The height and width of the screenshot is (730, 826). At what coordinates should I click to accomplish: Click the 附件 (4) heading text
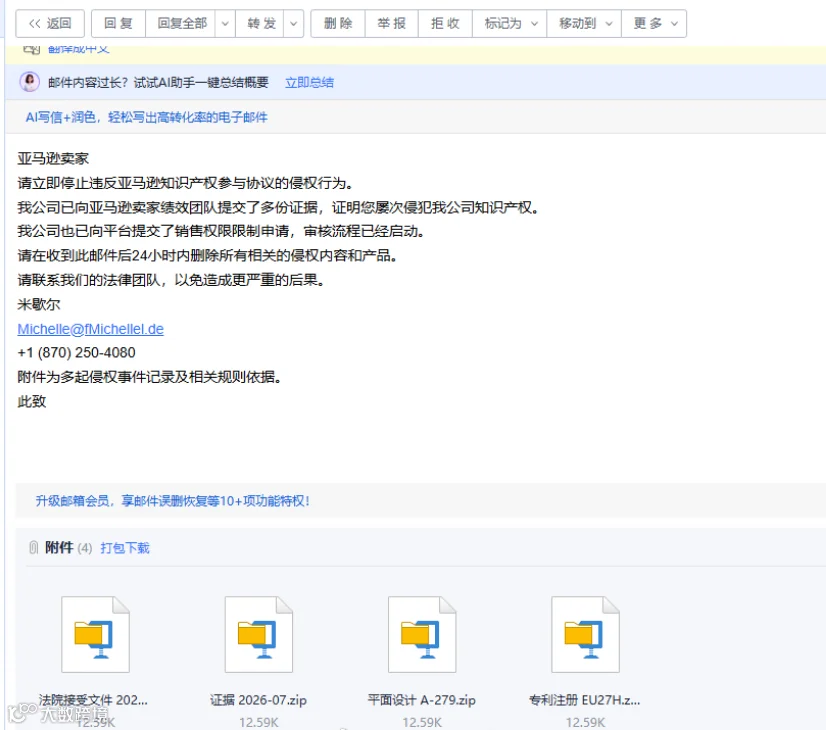68,548
